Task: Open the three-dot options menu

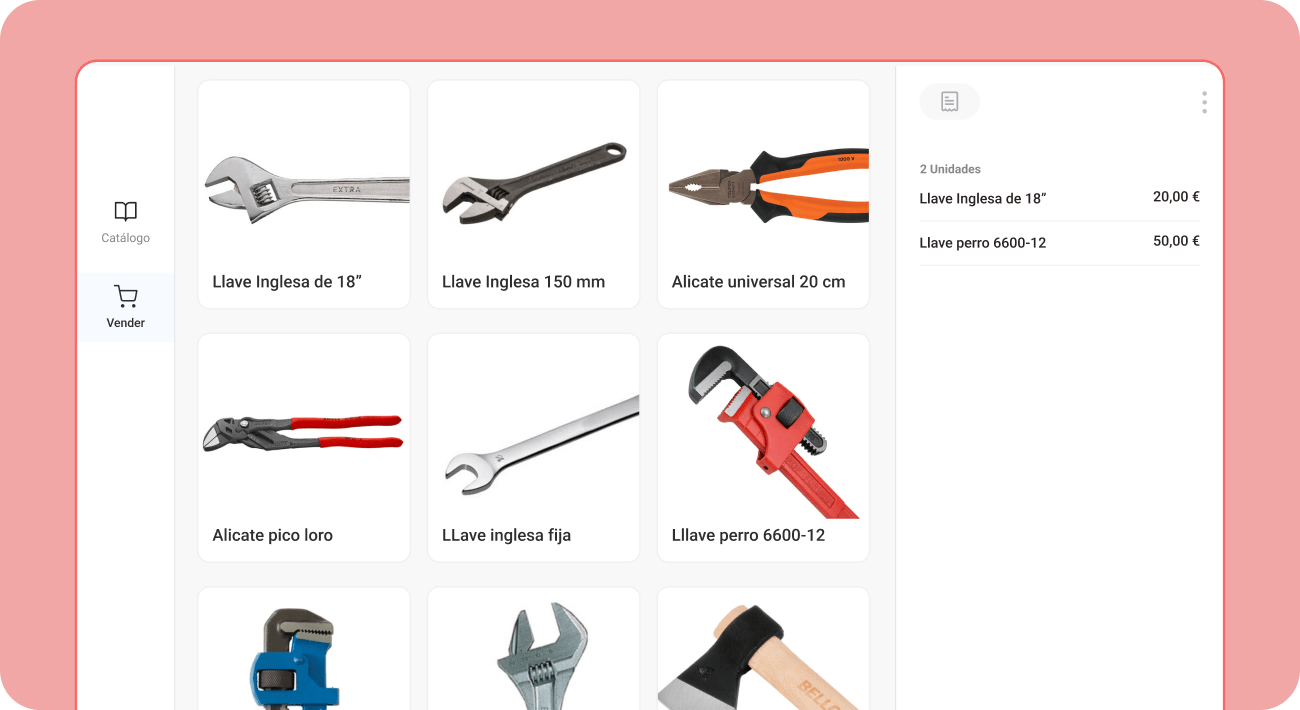Action: point(1204,102)
